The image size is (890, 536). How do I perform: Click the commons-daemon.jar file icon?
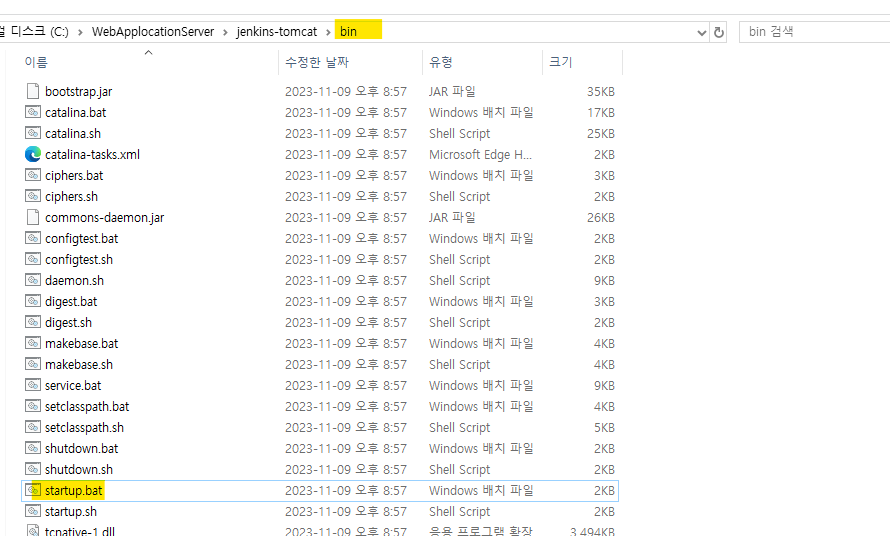click(33, 217)
